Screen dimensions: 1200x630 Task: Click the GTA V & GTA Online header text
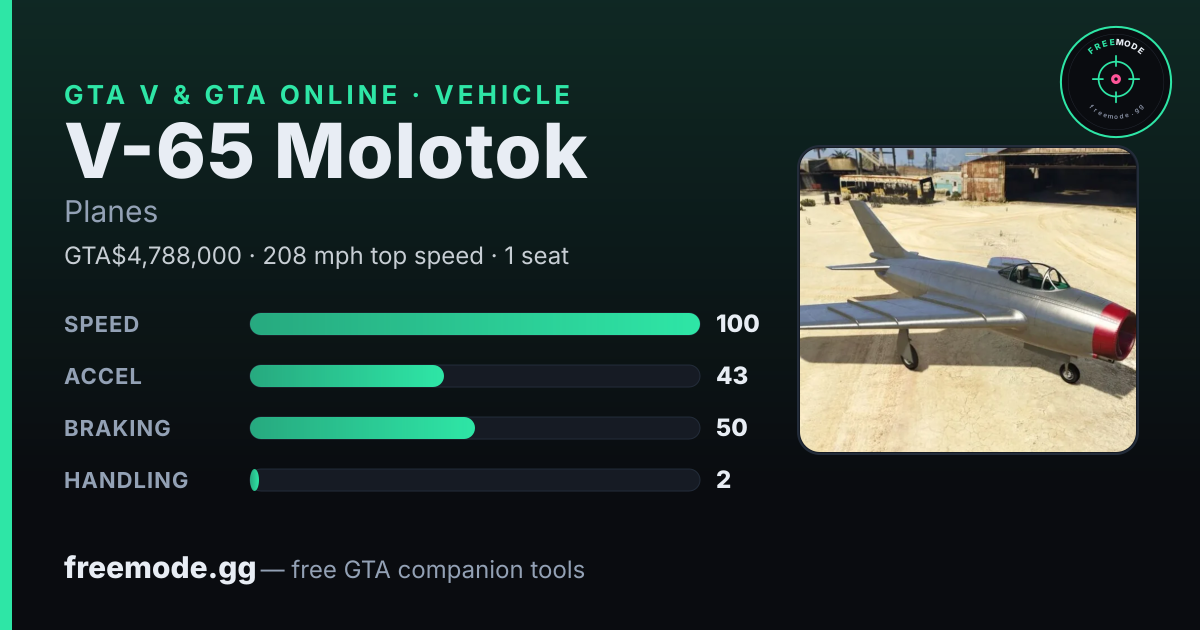[x=231, y=95]
